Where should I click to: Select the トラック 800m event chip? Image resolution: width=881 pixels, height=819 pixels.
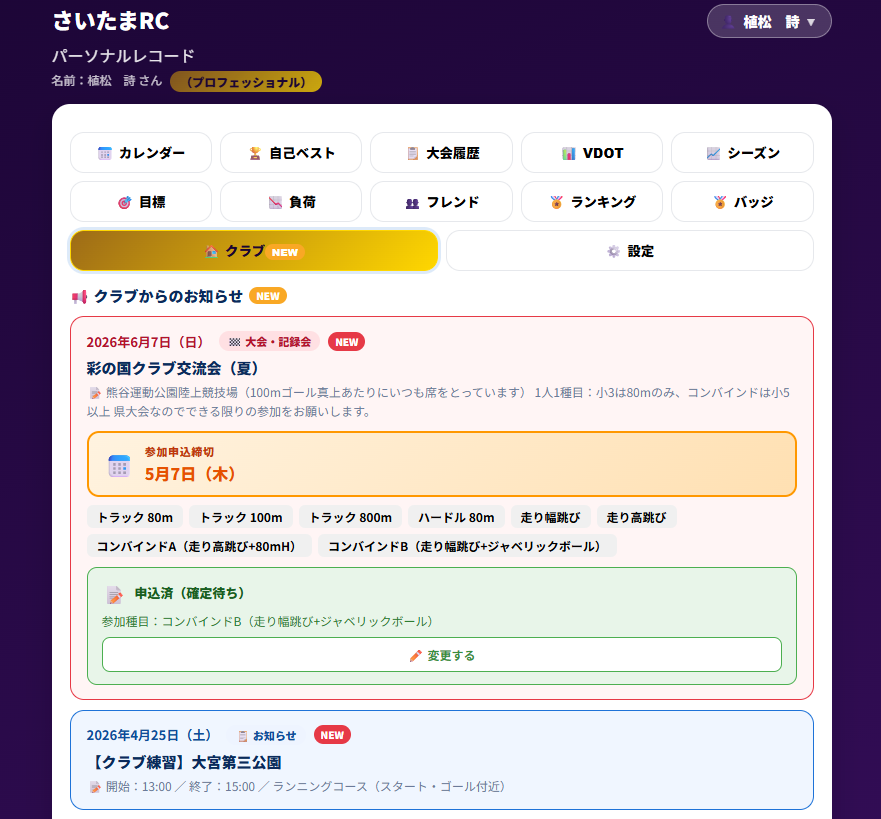[351, 517]
